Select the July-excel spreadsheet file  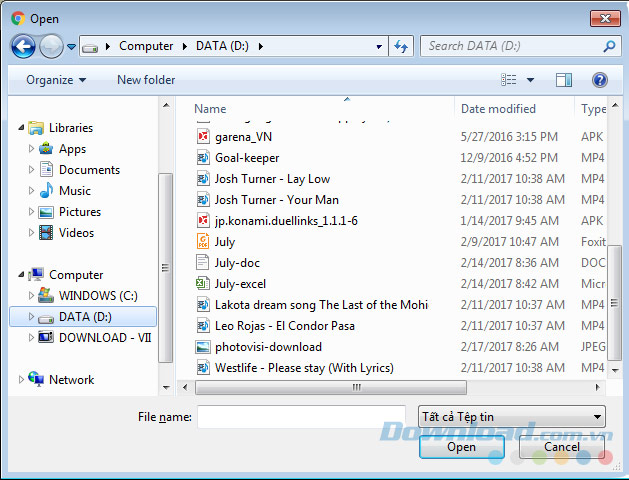pyautogui.click(x=239, y=284)
